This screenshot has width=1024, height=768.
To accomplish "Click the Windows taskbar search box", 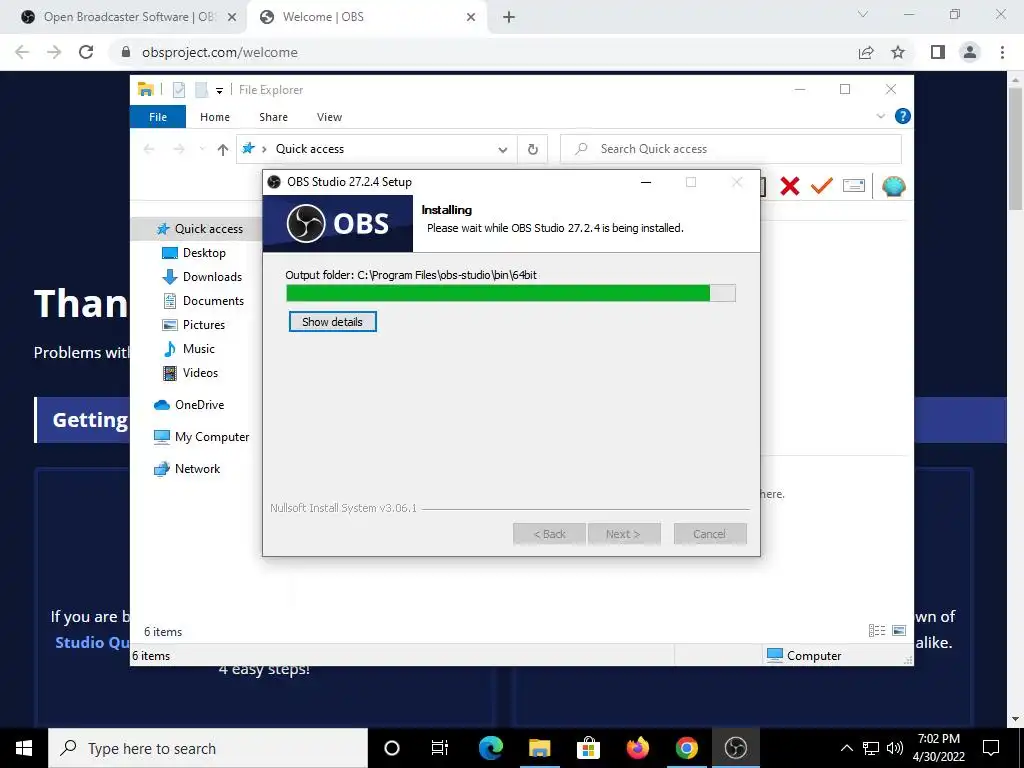I will pos(208,748).
